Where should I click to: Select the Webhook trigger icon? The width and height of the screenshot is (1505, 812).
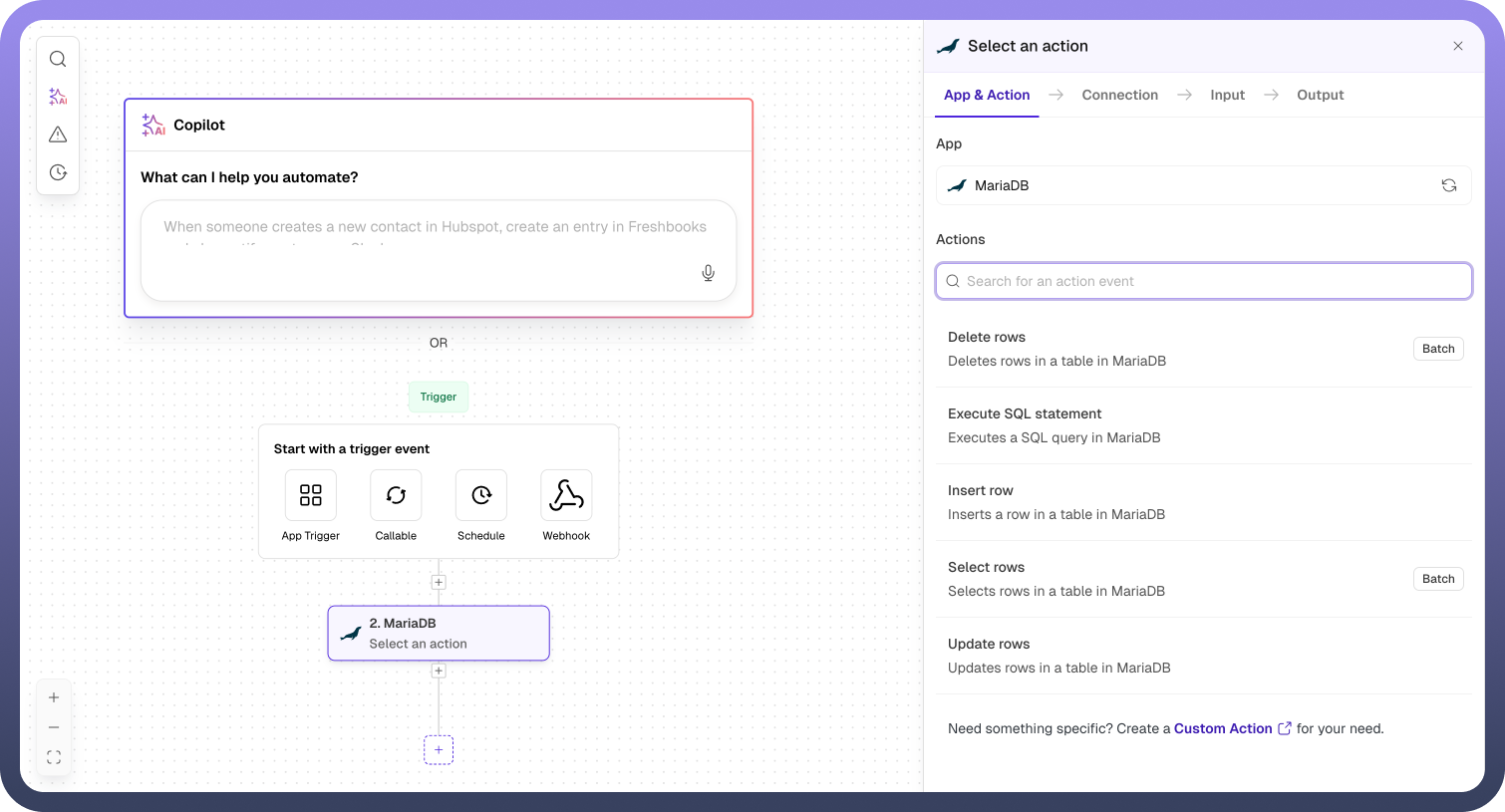coord(566,495)
